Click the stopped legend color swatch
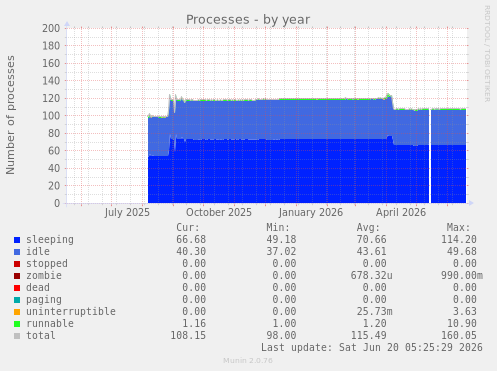 pos(17,264)
